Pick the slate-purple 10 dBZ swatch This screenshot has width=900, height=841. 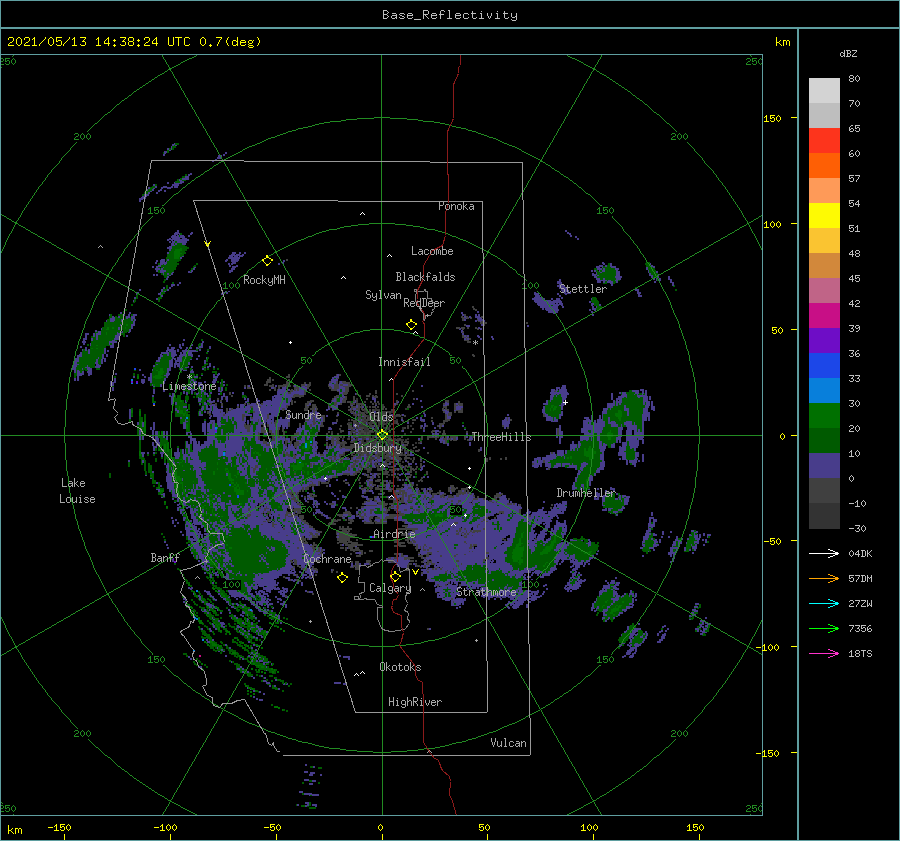pos(824,466)
